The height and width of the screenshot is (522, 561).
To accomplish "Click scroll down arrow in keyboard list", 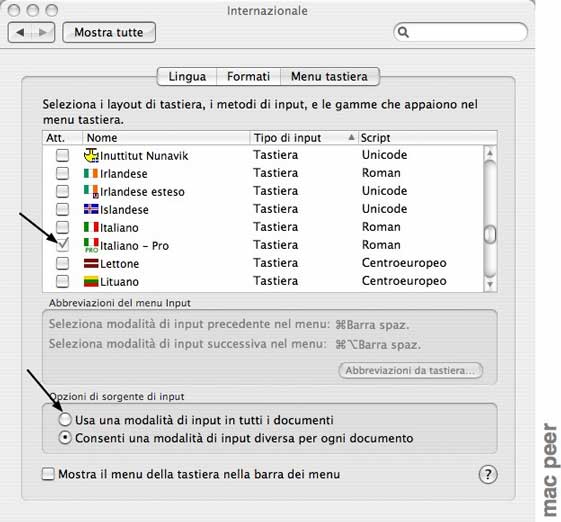I will (x=490, y=284).
